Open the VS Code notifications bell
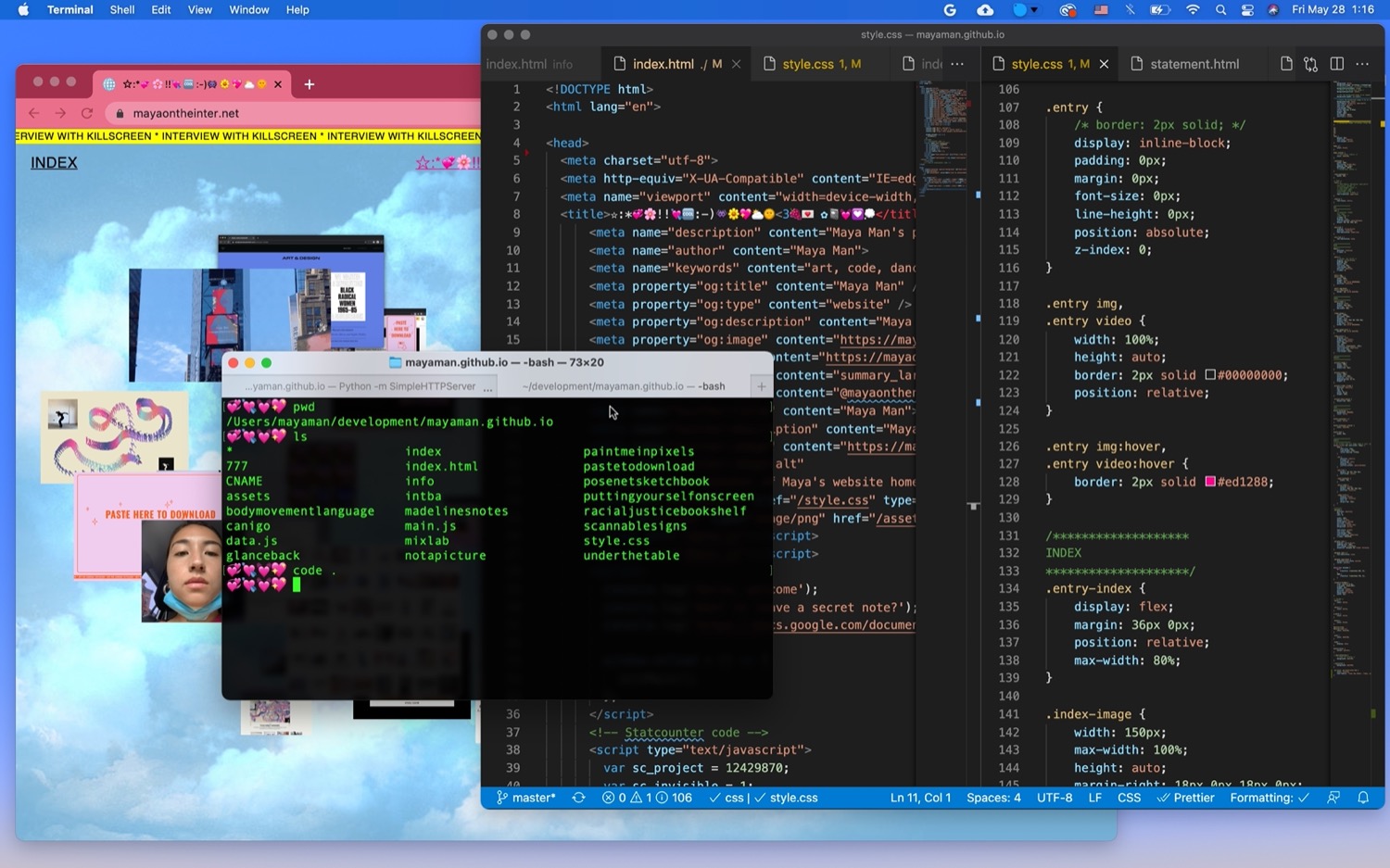 click(x=1363, y=798)
